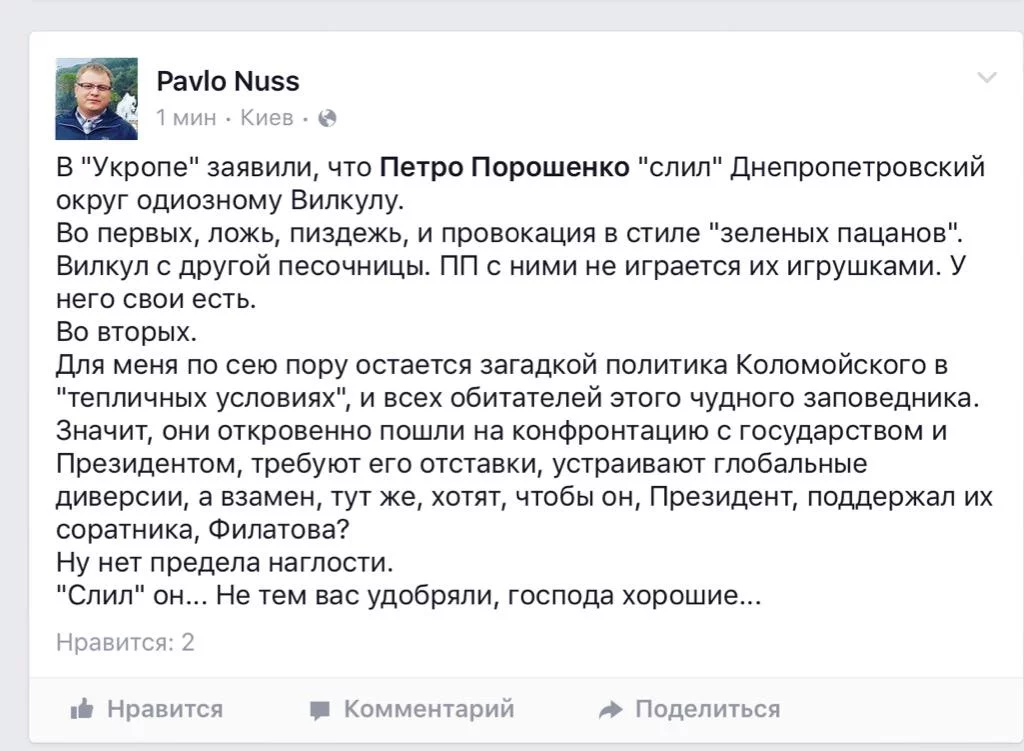Click the speech bubble comment icon
Viewport: 1024px width, 751px height.
coord(319,710)
